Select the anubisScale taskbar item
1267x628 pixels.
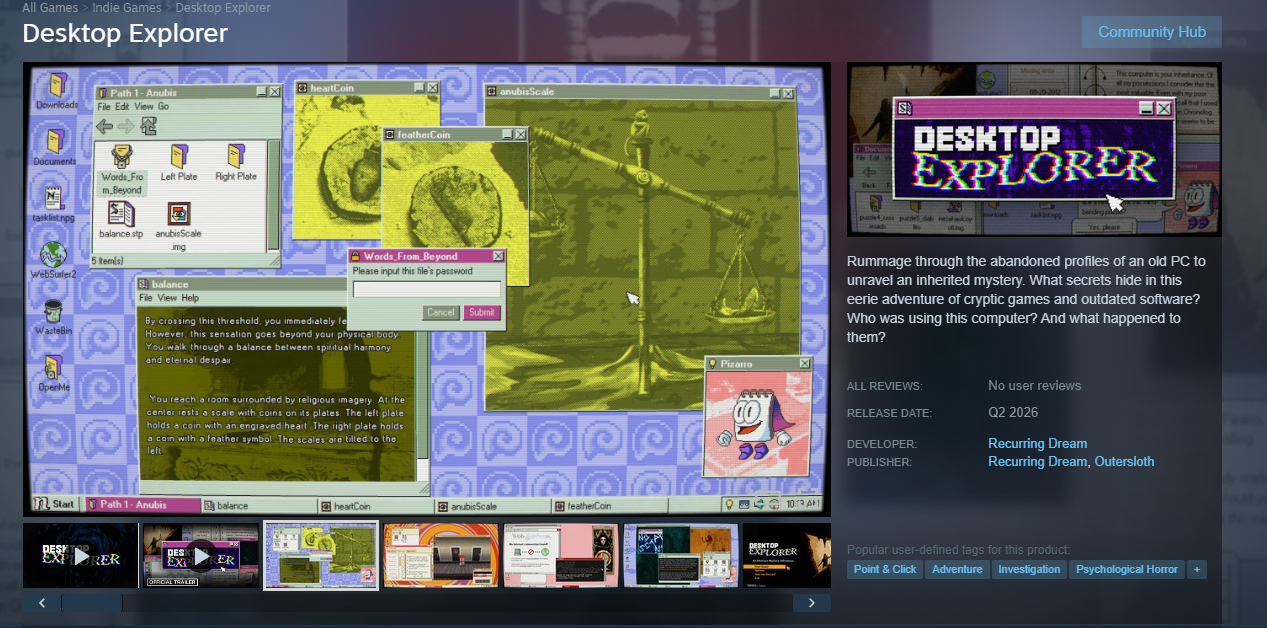click(x=491, y=505)
